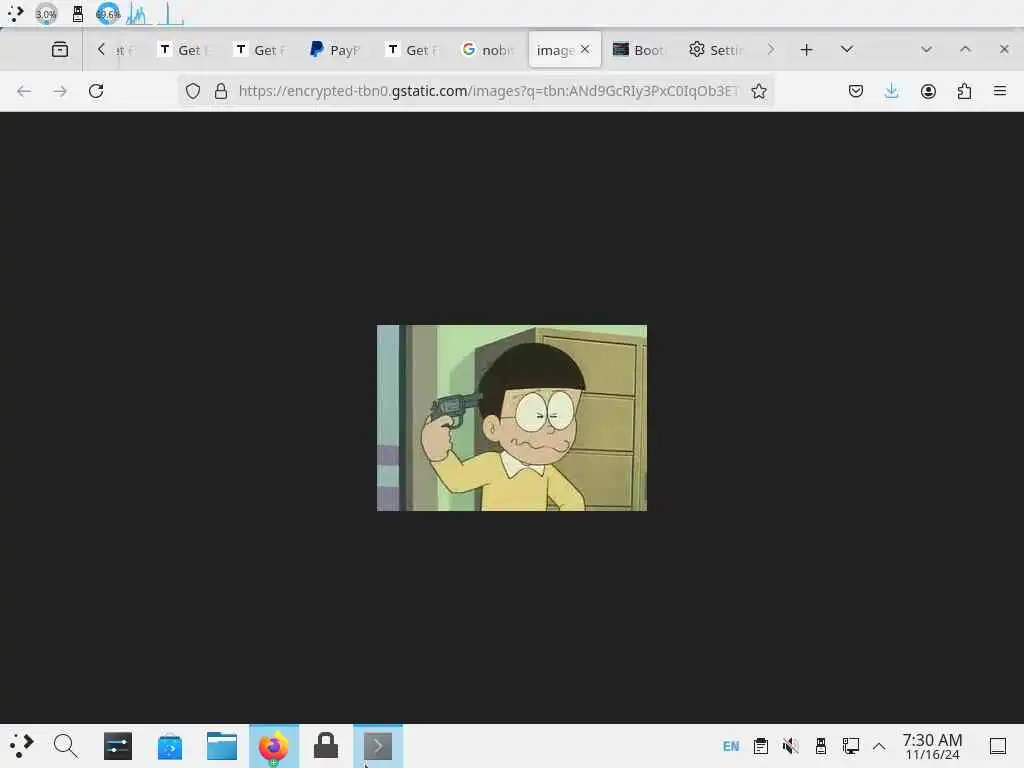This screenshot has width=1024, height=768.
Task: Open a new tab with the plus button
Action: (x=807, y=50)
